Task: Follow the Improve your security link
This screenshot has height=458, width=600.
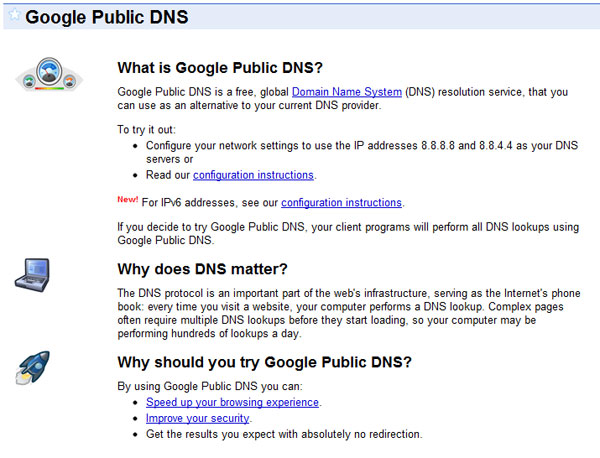Action: [x=197, y=418]
